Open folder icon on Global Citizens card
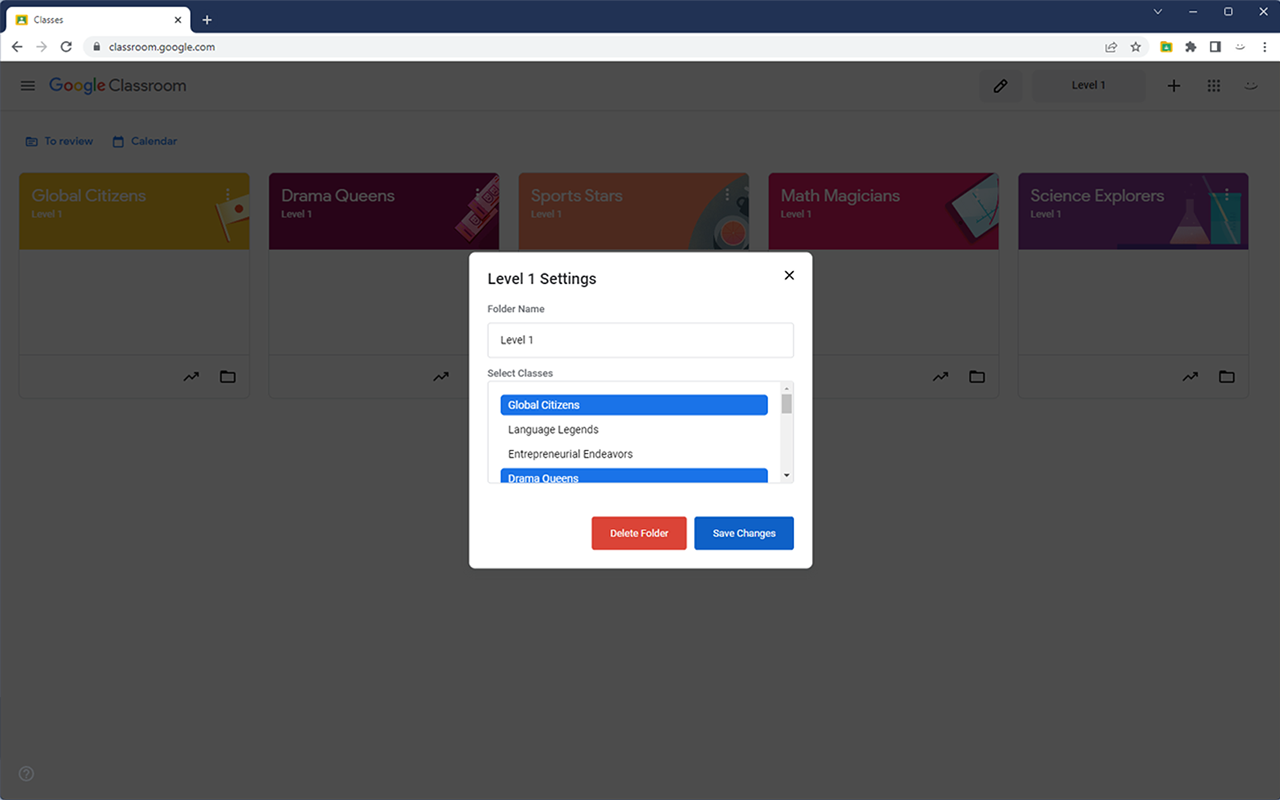The image size is (1280, 800). click(x=228, y=377)
